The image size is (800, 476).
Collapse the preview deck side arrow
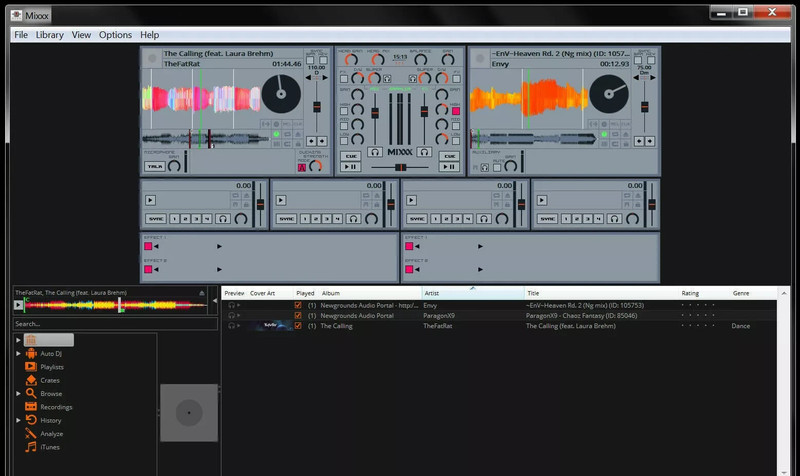(215, 301)
